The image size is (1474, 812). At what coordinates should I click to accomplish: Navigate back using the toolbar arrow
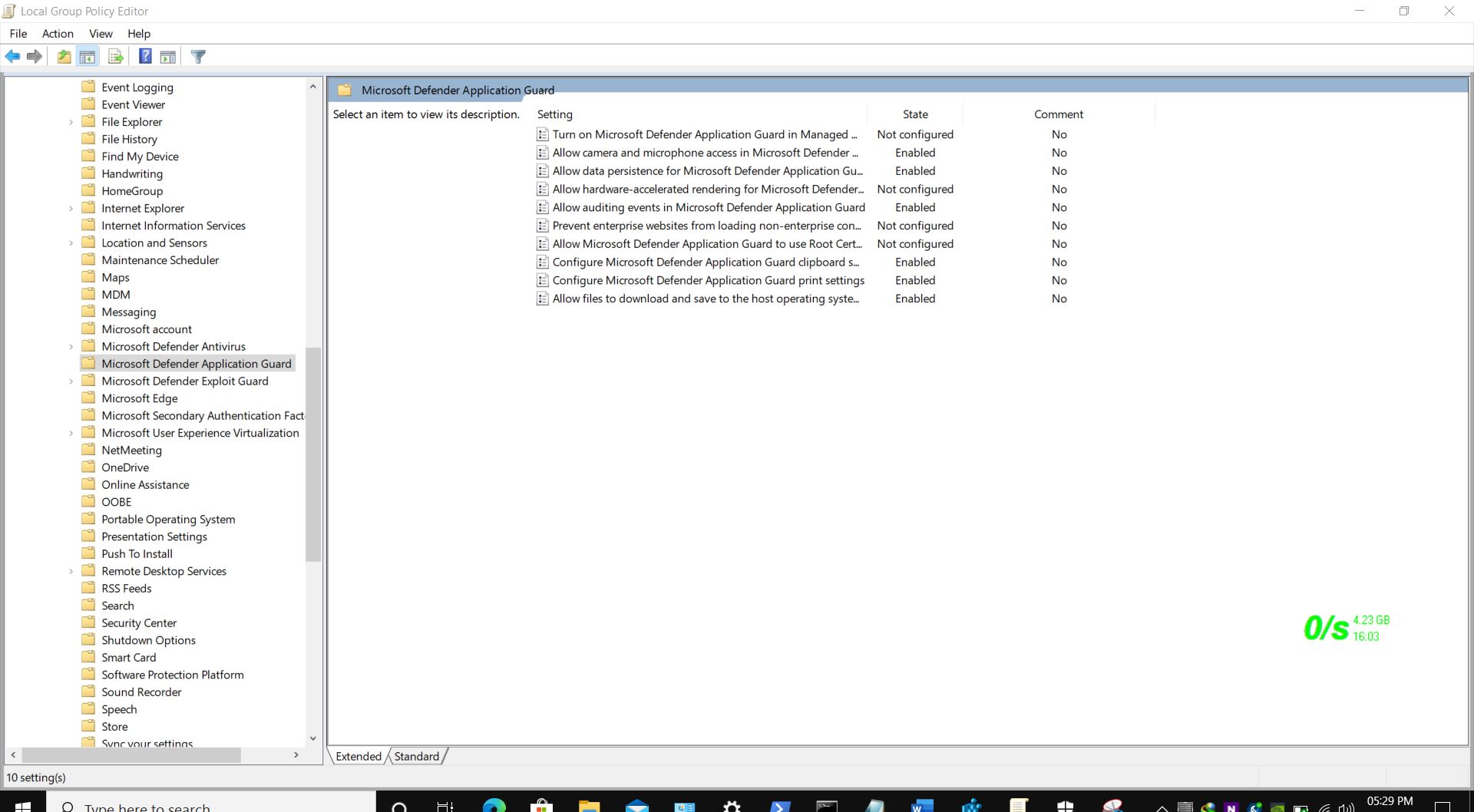12,56
